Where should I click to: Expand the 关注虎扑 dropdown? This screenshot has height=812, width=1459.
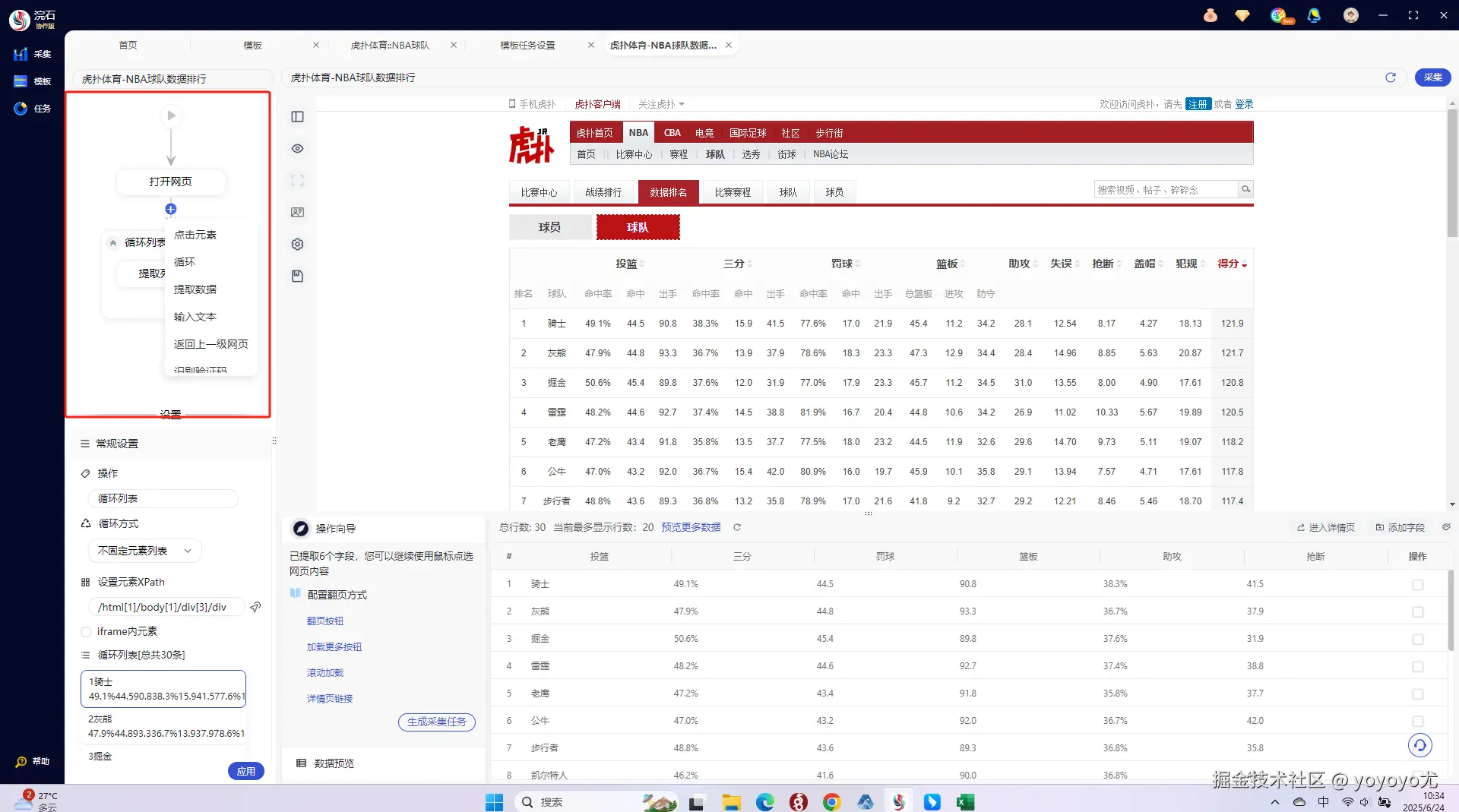coord(661,104)
